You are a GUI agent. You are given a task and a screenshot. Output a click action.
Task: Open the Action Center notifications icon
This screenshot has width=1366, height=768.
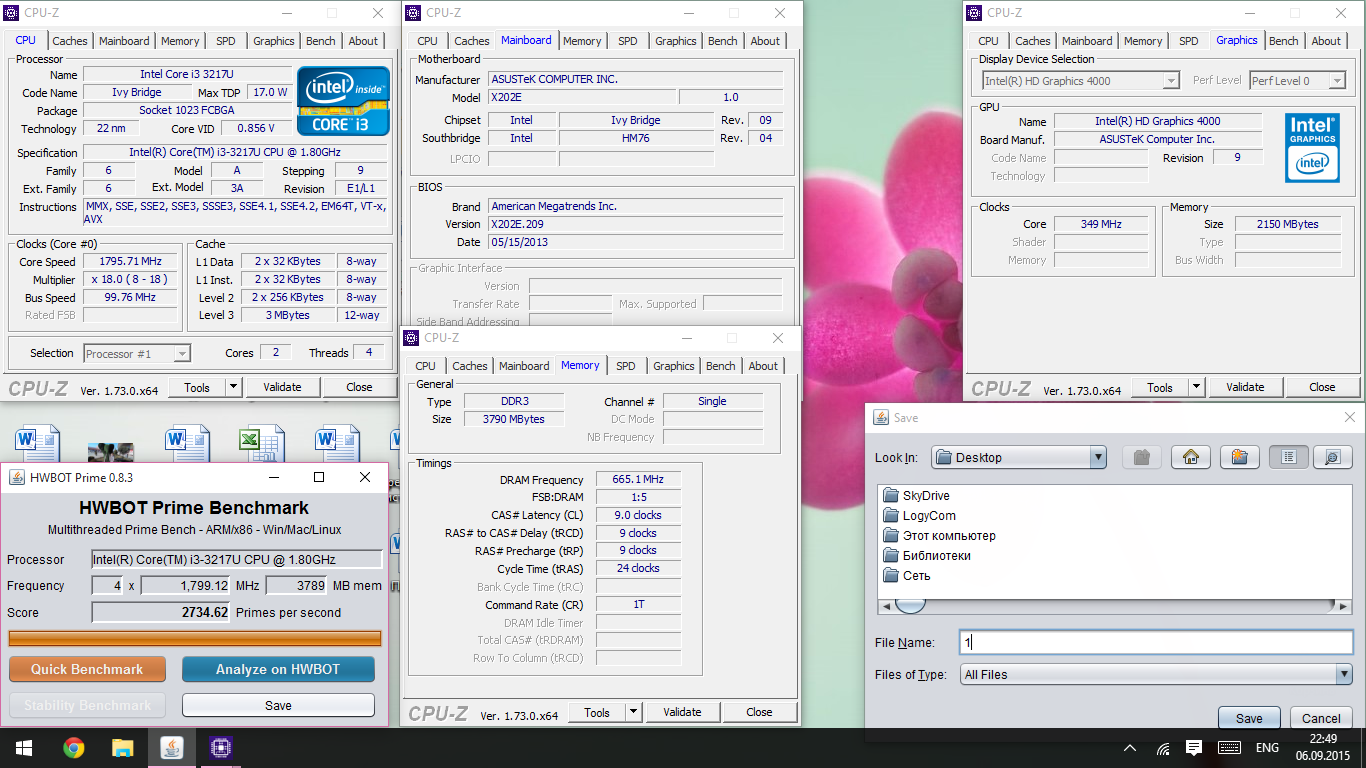[1193, 748]
